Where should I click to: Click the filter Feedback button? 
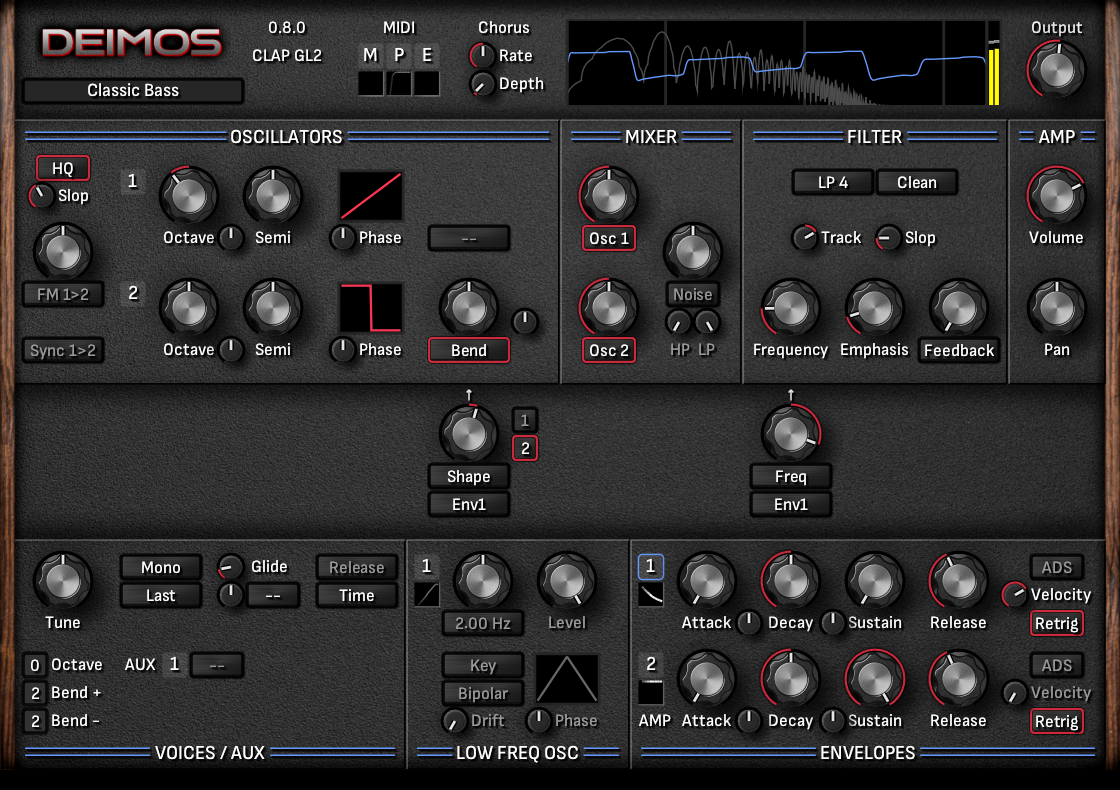959,350
